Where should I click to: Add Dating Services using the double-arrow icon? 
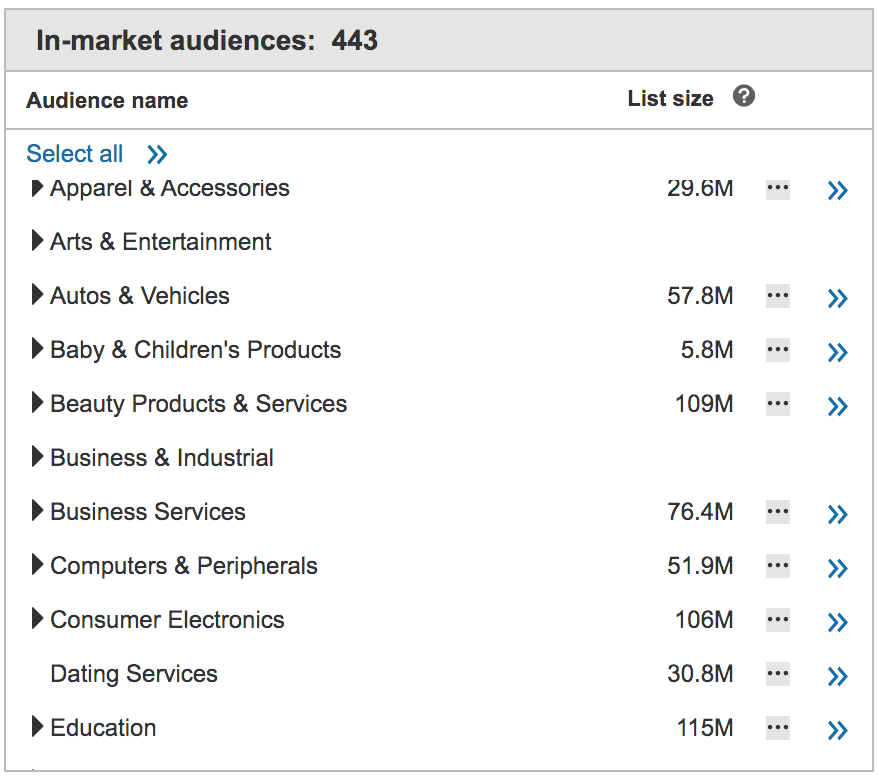pyautogui.click(x=837, y=675)
